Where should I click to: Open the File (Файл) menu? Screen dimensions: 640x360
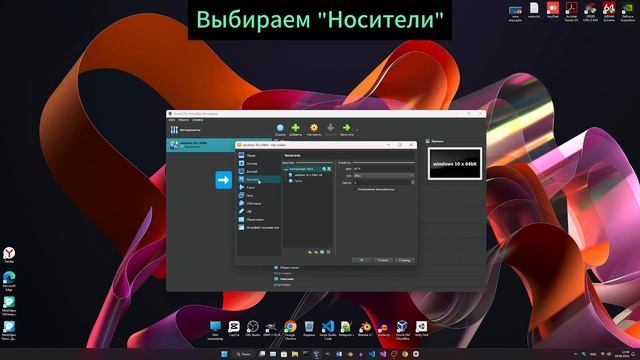pyautogui.click(x=172, y=120)
